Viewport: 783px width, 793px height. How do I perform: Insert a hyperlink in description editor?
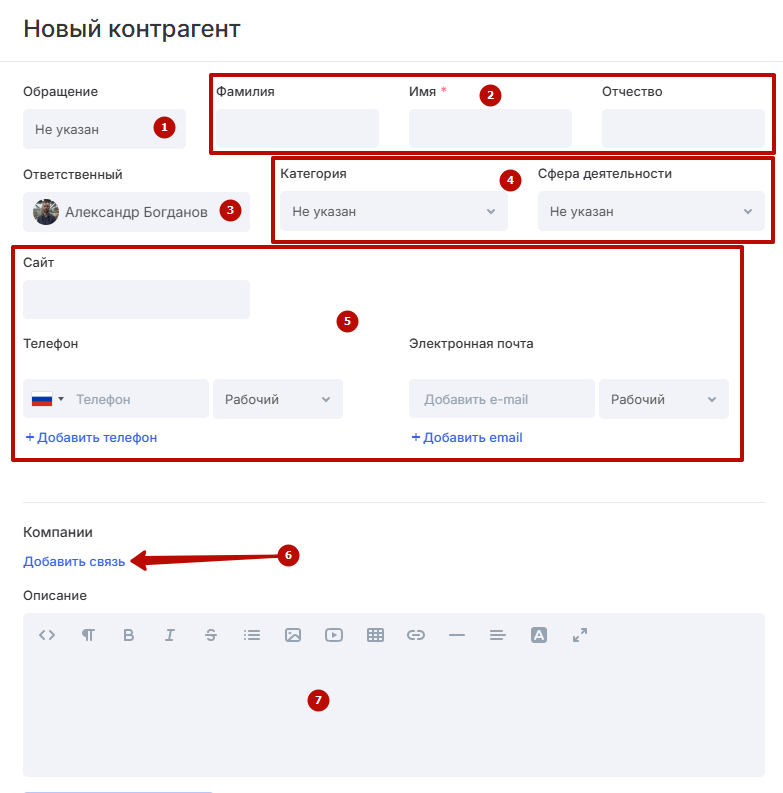click(x=416, y=635)
